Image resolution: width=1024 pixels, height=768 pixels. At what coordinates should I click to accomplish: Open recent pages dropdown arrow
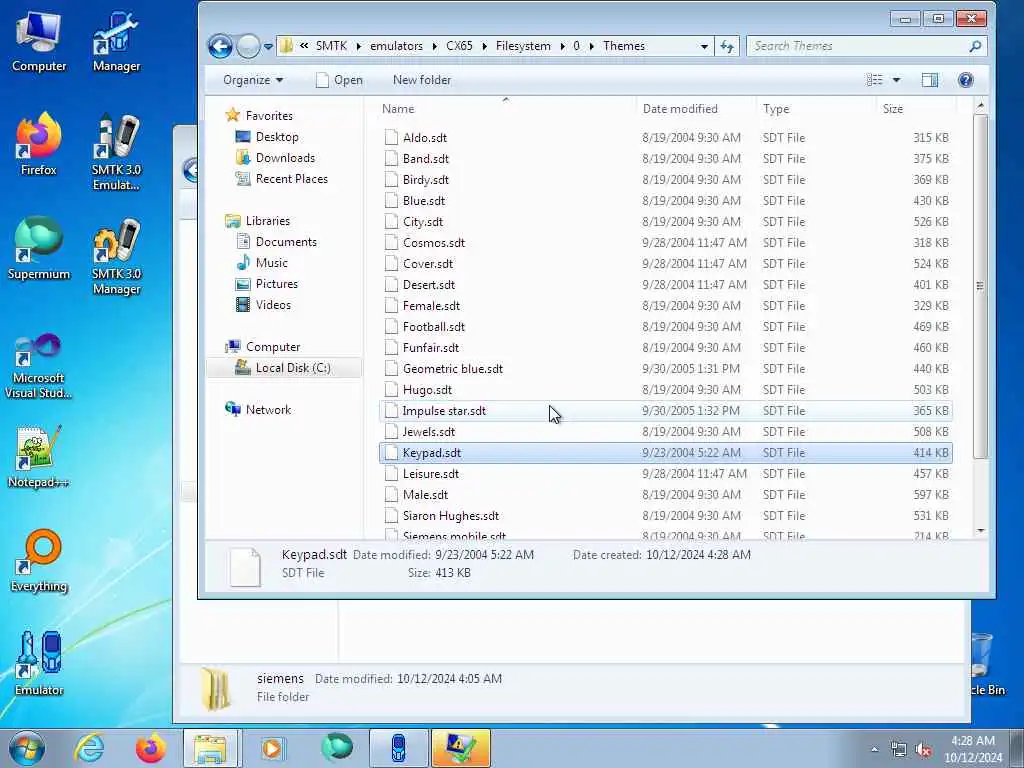(268, 46)
